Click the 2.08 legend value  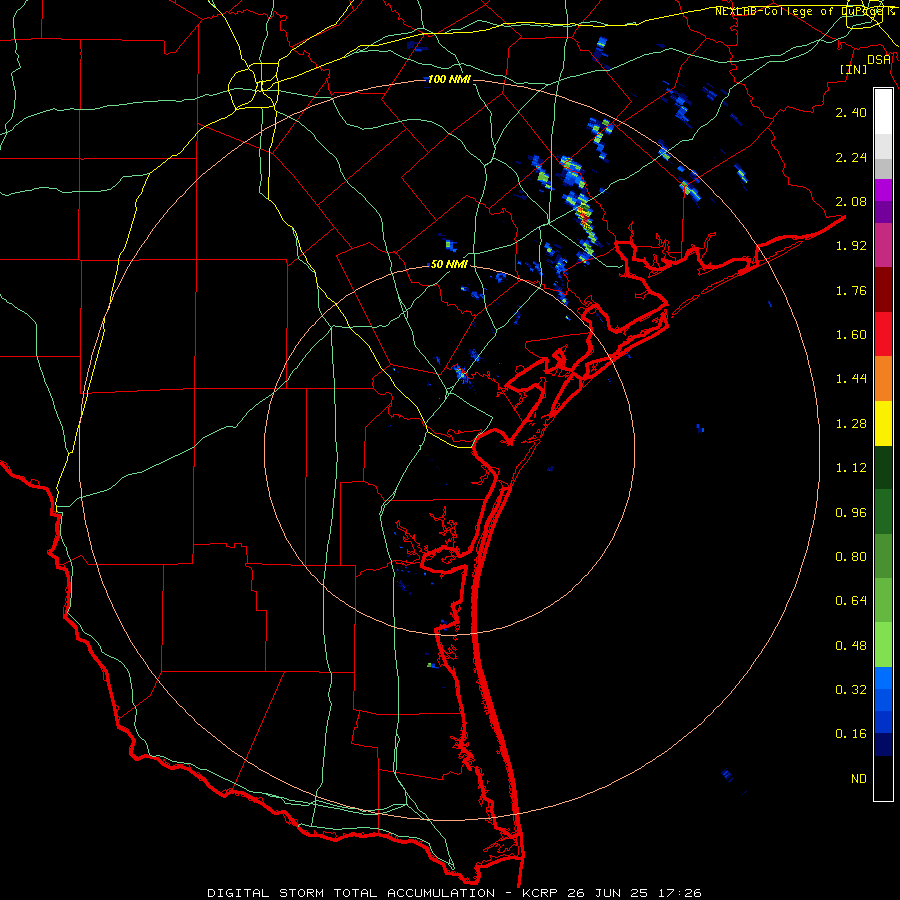click(x=851, y=201)
